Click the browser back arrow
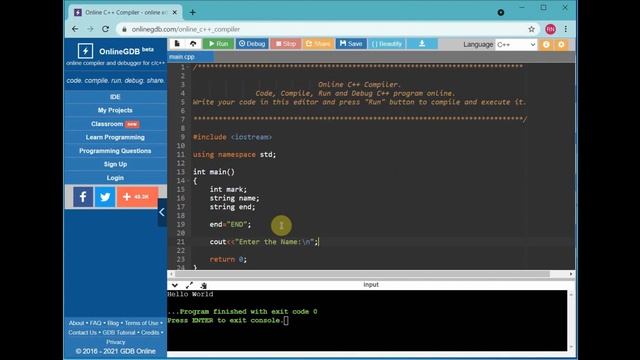 pyautogui.click(x=75, y=29)
